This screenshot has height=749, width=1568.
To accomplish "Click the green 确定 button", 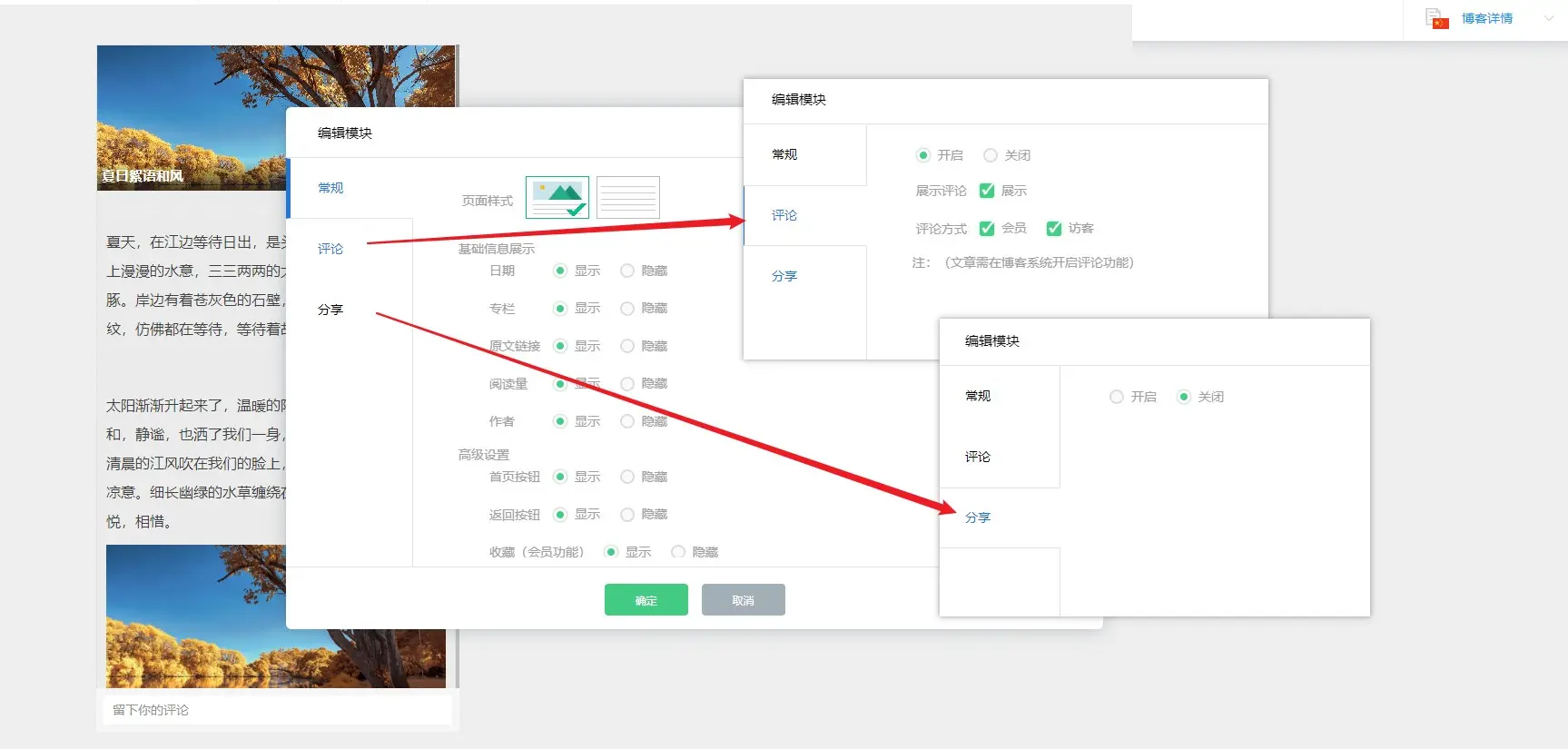I will (646, 600).
